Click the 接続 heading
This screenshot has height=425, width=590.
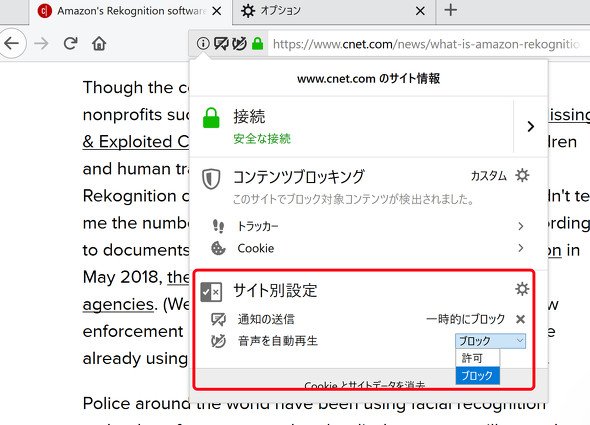click(x=249, y=116)
